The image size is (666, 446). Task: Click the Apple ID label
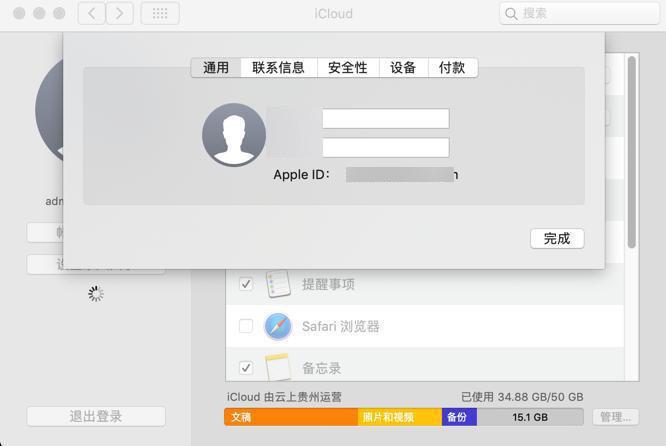302,175
